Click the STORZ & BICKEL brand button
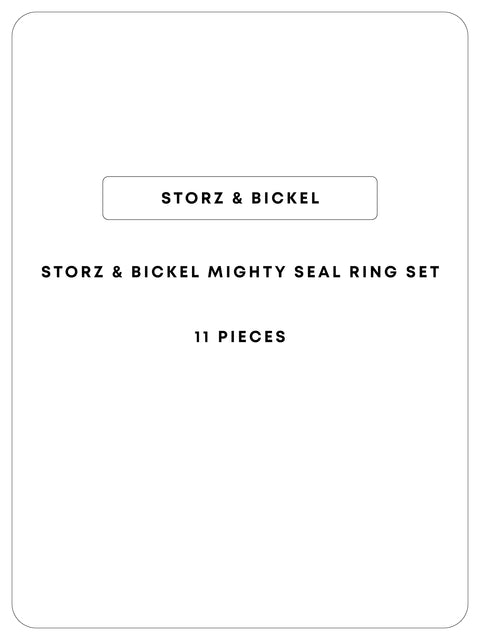 (x=240, y=198)
